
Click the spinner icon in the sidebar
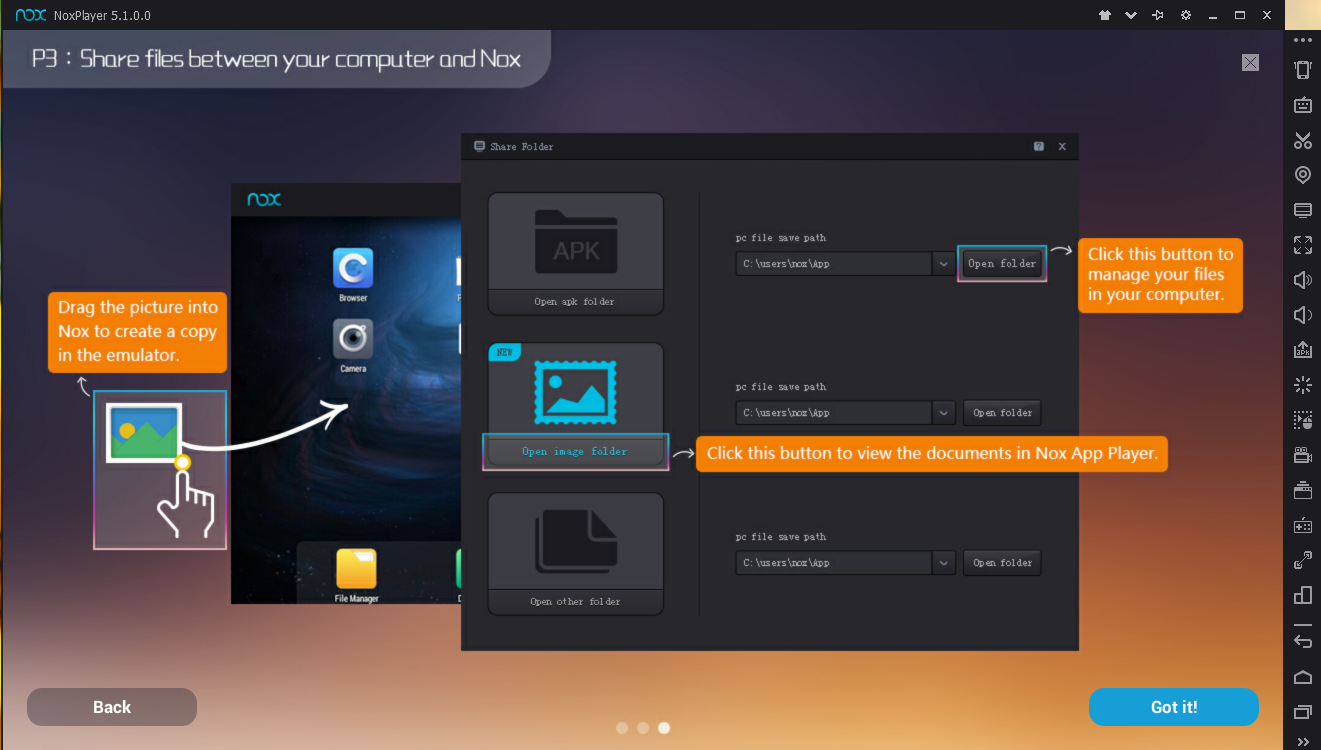pos(1303,385)
